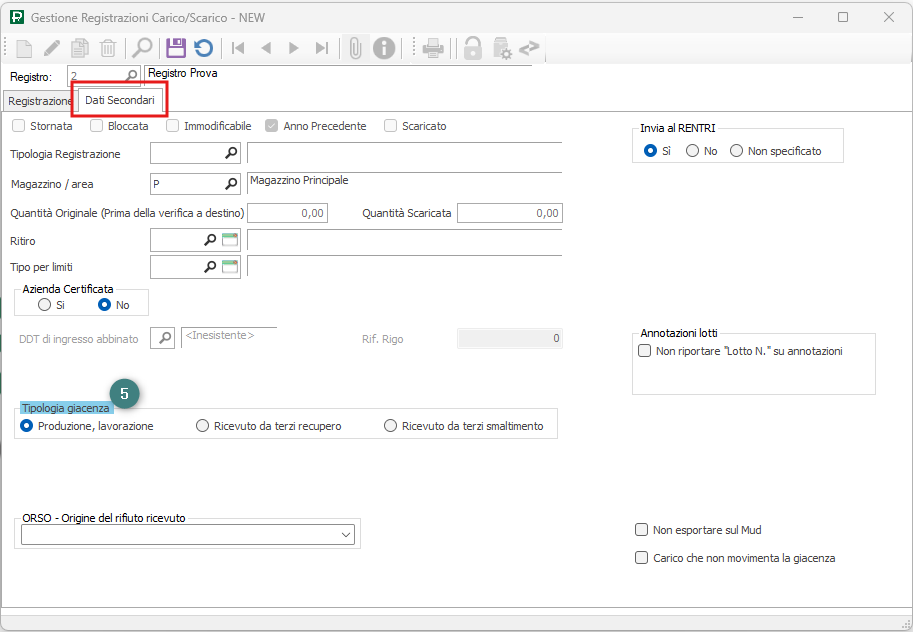The image size is (913, 632).
Task: Choose Ricevuto da terzi recupero
Action: pyautogui.click(x=203, y=426)
